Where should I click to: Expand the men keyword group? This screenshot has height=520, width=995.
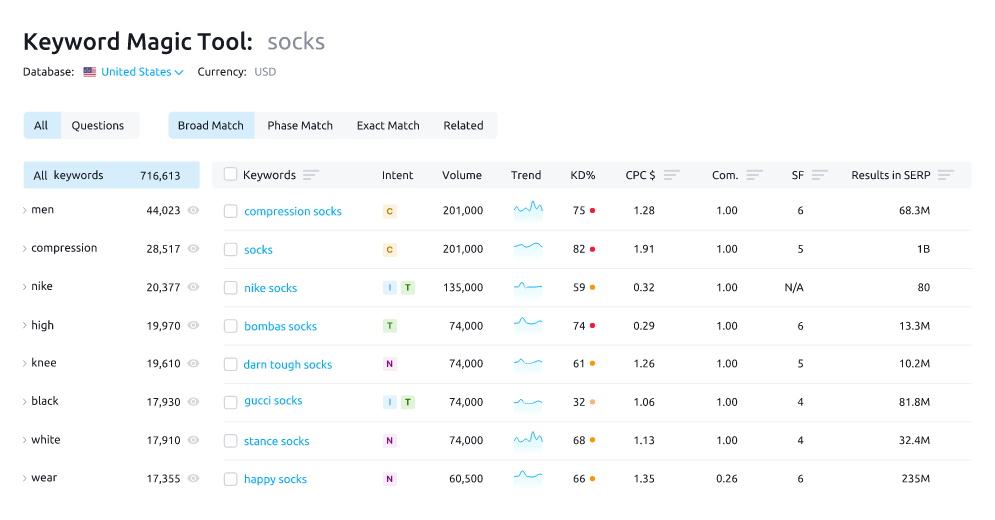tap(25, 210)
